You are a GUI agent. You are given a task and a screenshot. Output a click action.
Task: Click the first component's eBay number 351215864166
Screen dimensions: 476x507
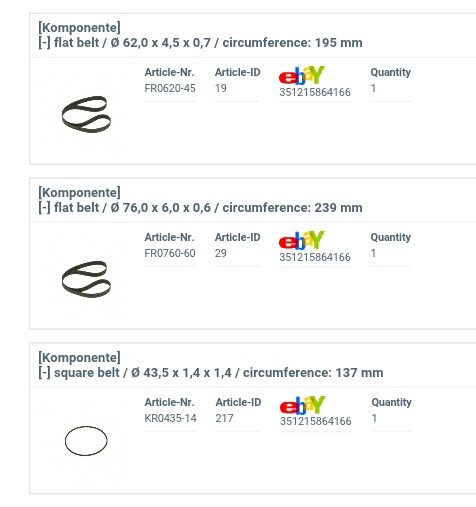coord(315,92)
